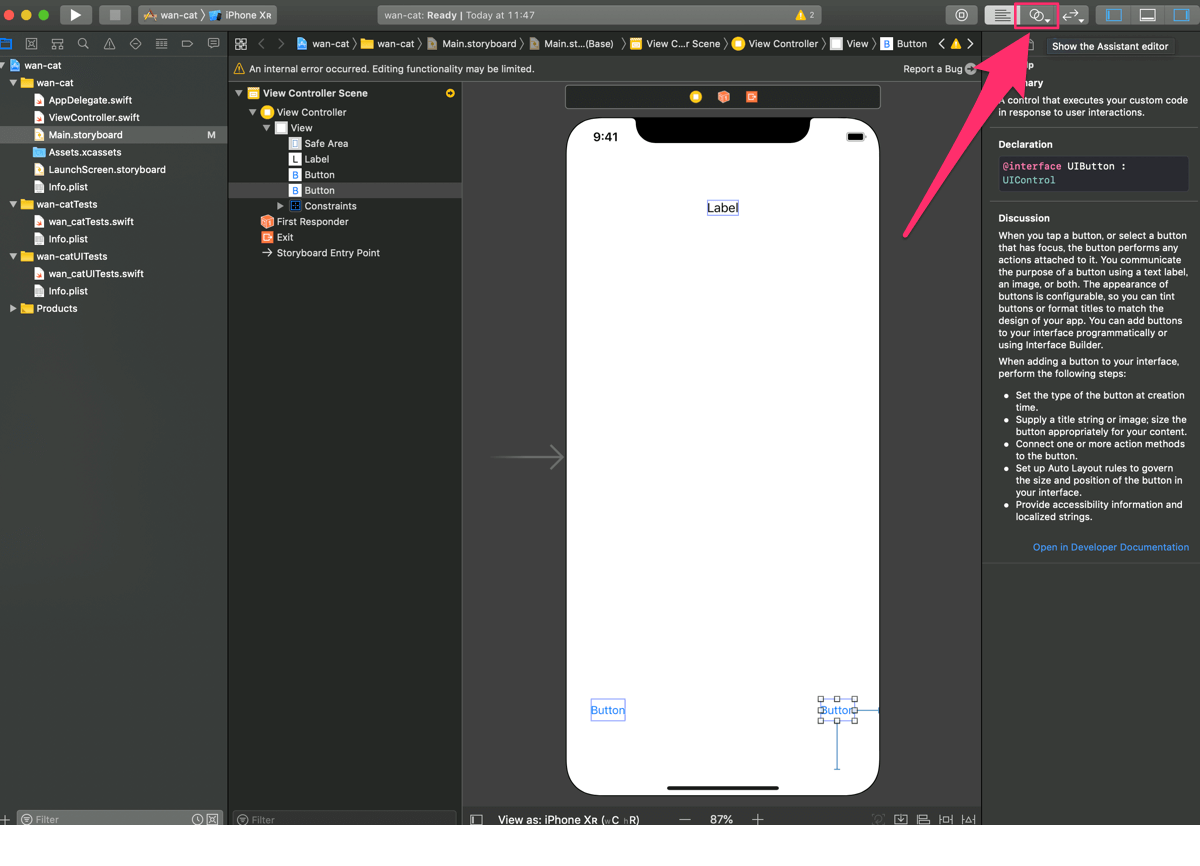
Task: Select Main.storyboard in the navigator
Action: pyautogui.click(x=86, y=135)
